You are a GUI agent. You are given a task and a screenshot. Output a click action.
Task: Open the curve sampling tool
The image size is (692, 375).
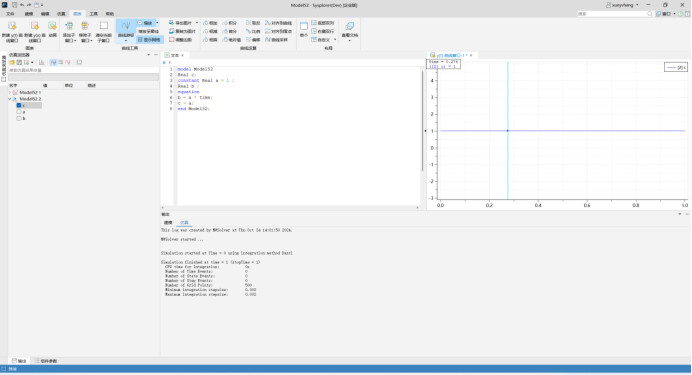pos(277,40)
